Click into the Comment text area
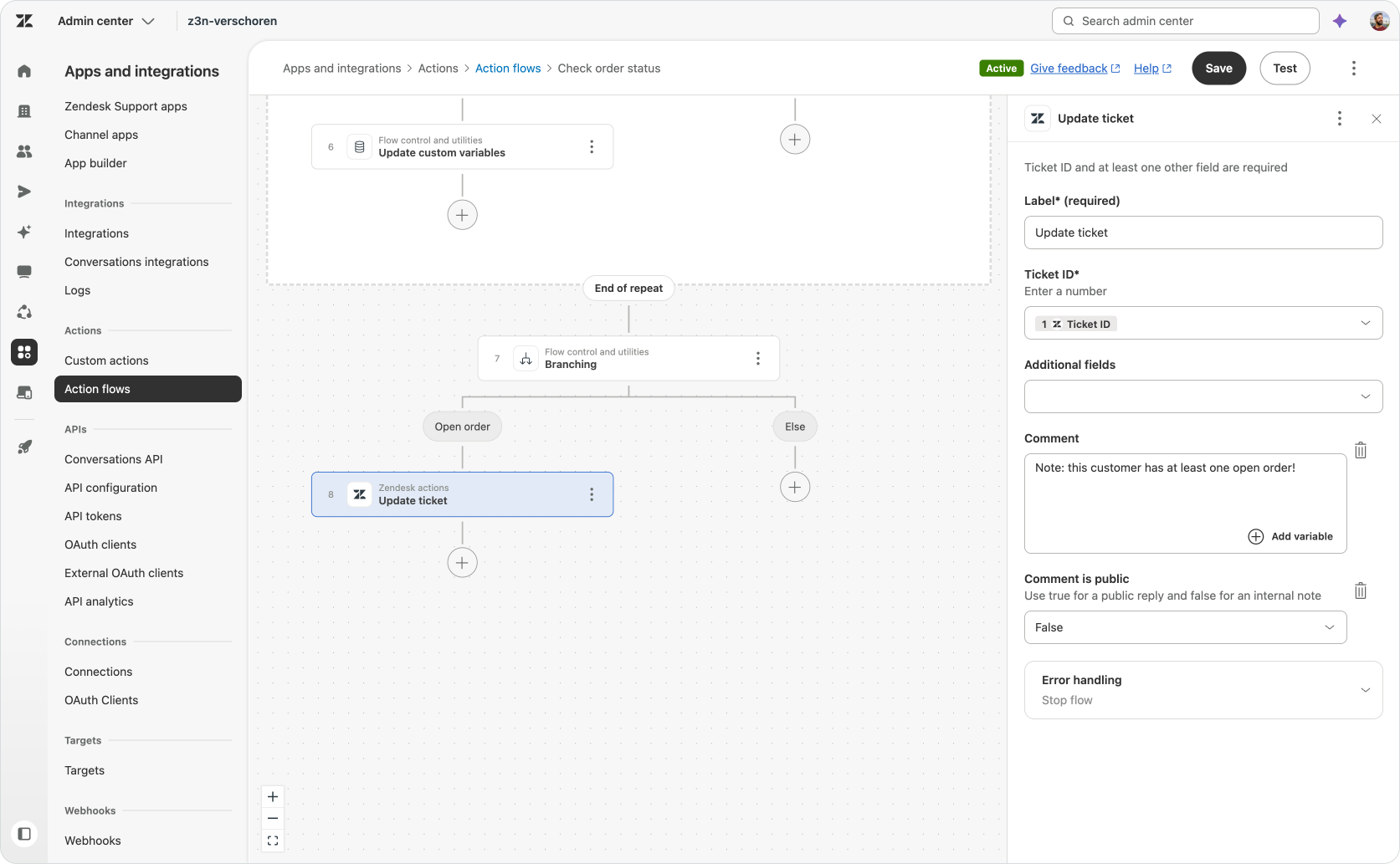The image size is (1400, 864). [x=1185, y=504]
